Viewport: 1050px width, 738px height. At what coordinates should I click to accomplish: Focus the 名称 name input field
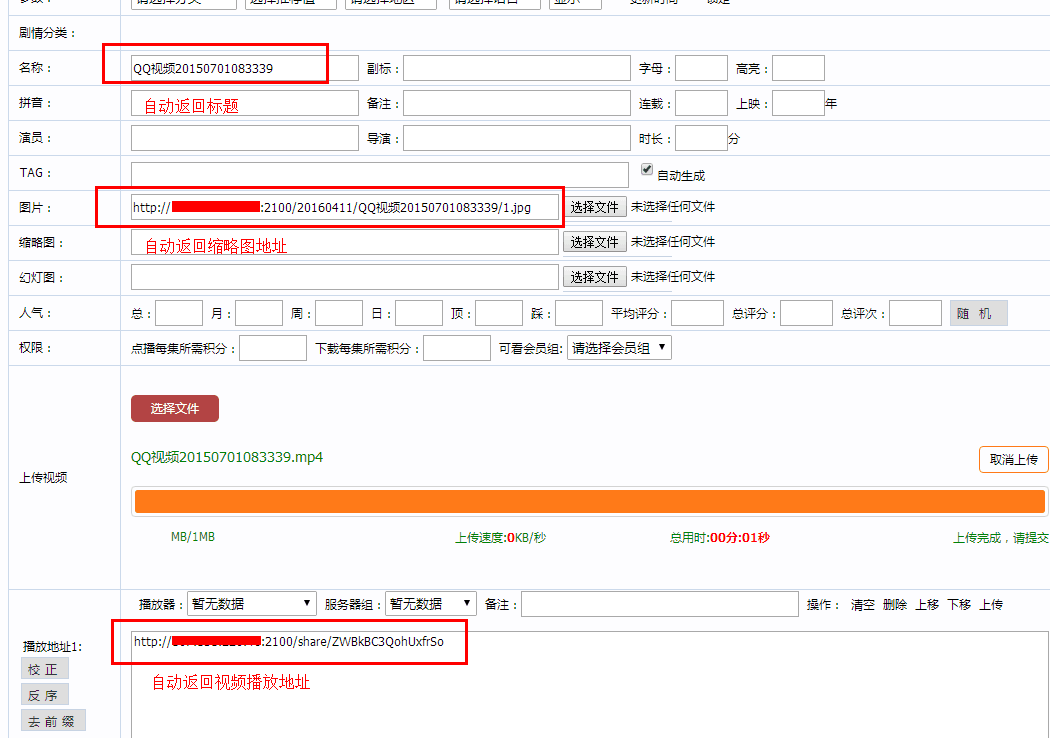pos(244,68)
